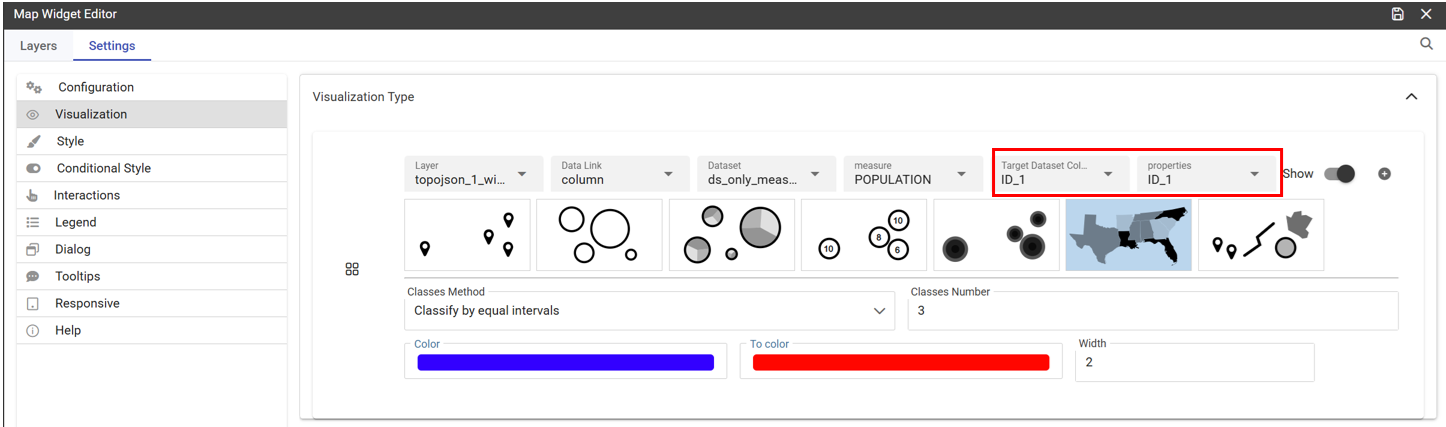Screen dimensions: 1446x427
Task: Collapse the Visualization Type panel chevron
Action: coord(1411,97)
